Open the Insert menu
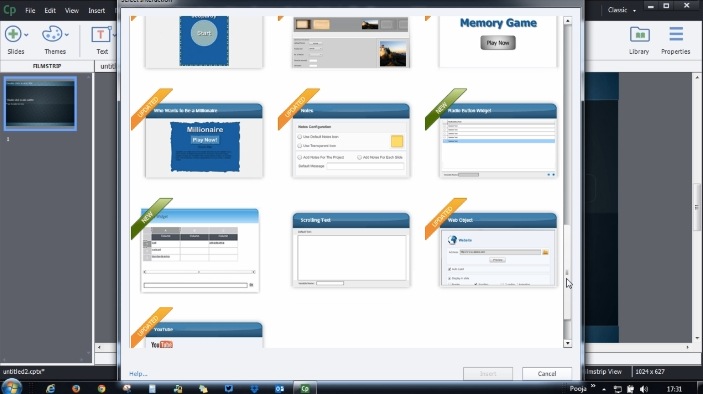Image resolution: width=703 pixels, height=394 pixels. [96, 10]
